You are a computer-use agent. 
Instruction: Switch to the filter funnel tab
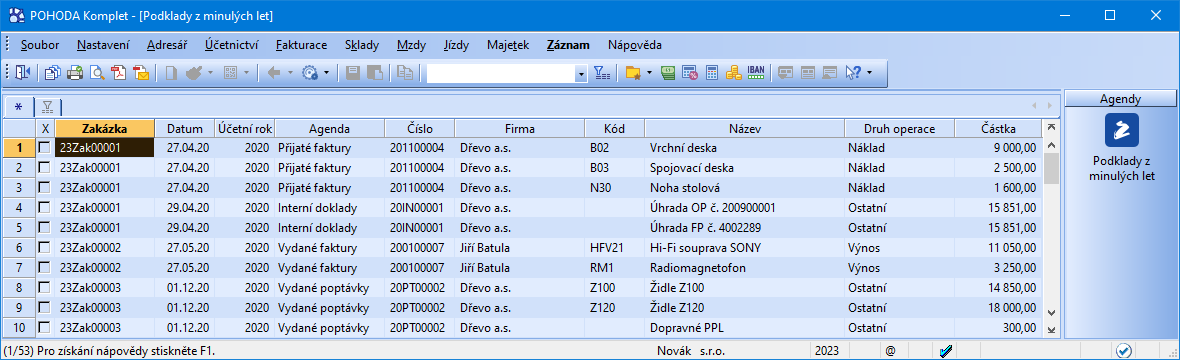pos(47,107)
